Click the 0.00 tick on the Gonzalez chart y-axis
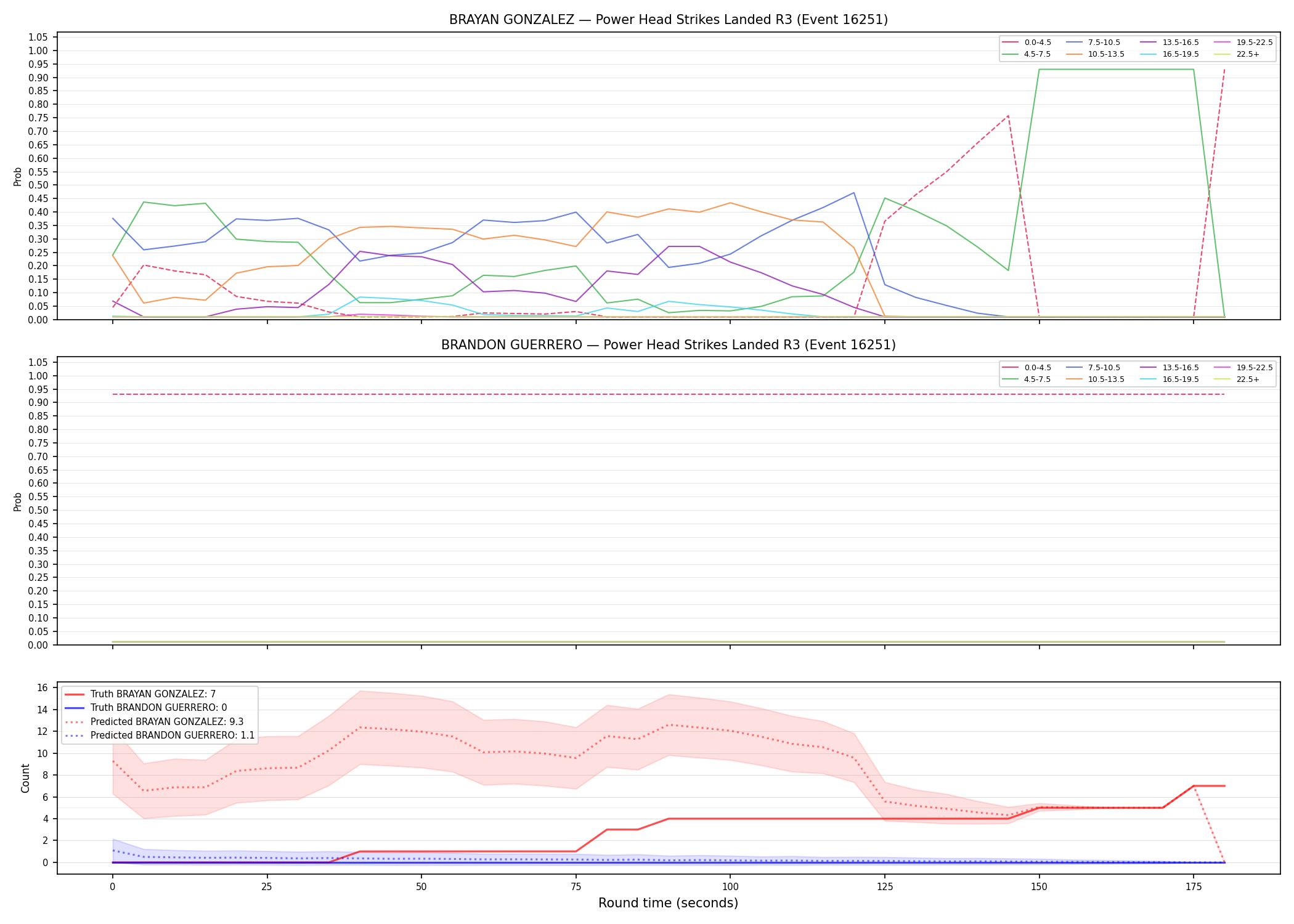The height and width of the screenshot is (924, 1294). pos(38,320)
